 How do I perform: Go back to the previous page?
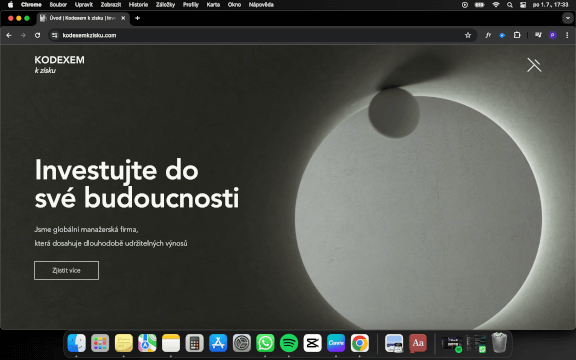tap(9, 35)
